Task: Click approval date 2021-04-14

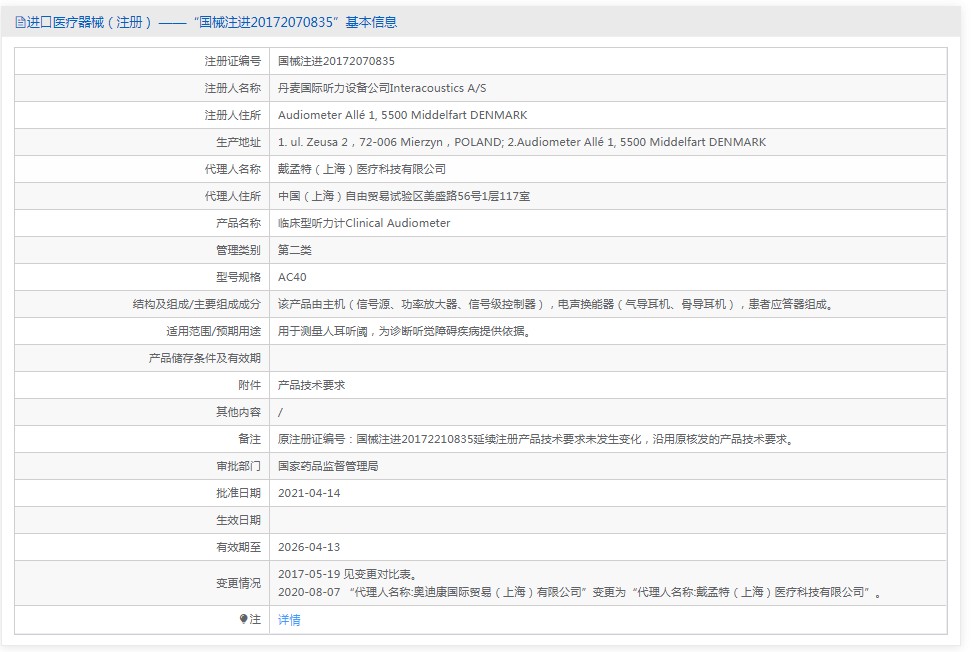Action: pyautogui.click(x=311, y=493)
